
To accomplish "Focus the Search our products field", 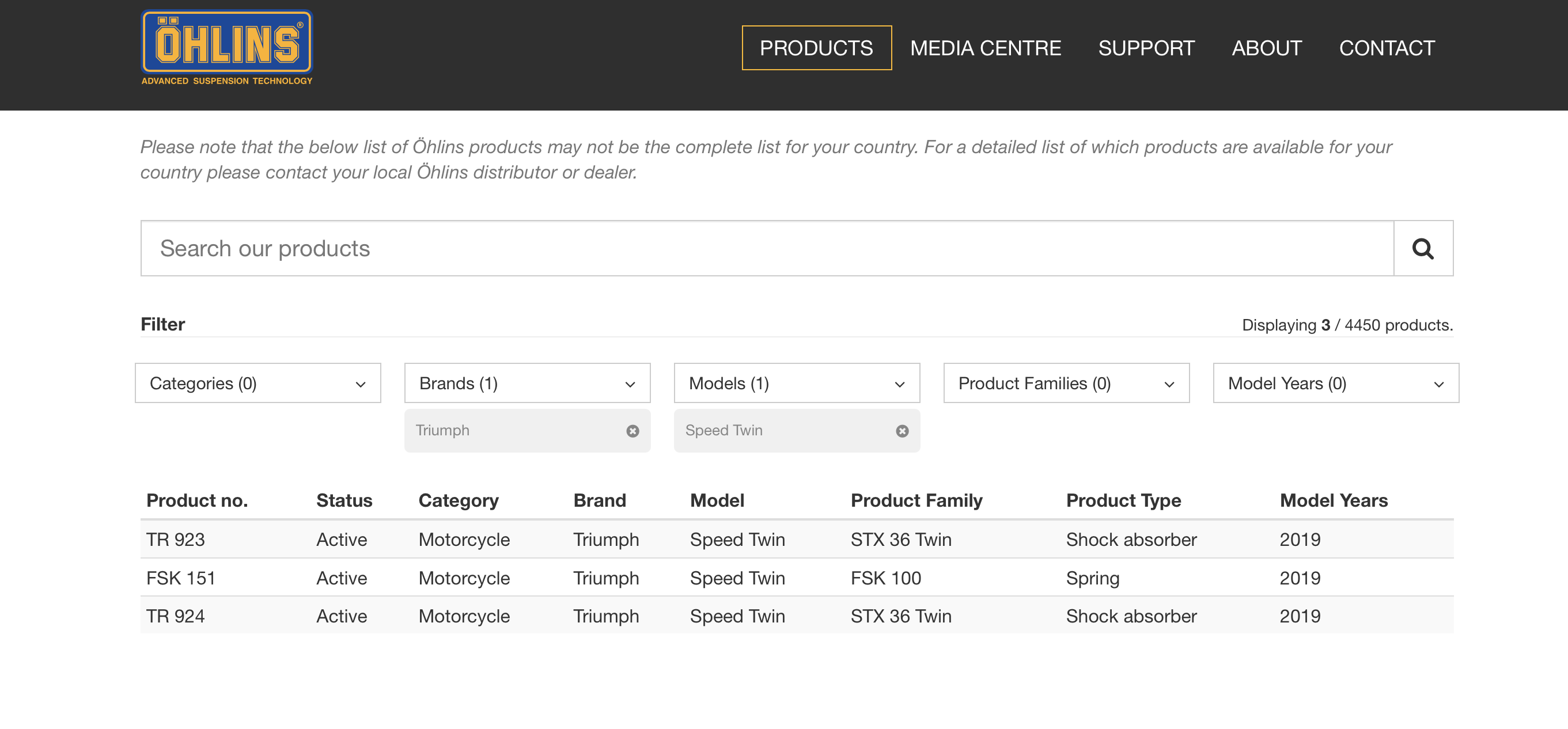I will (767, 248).
